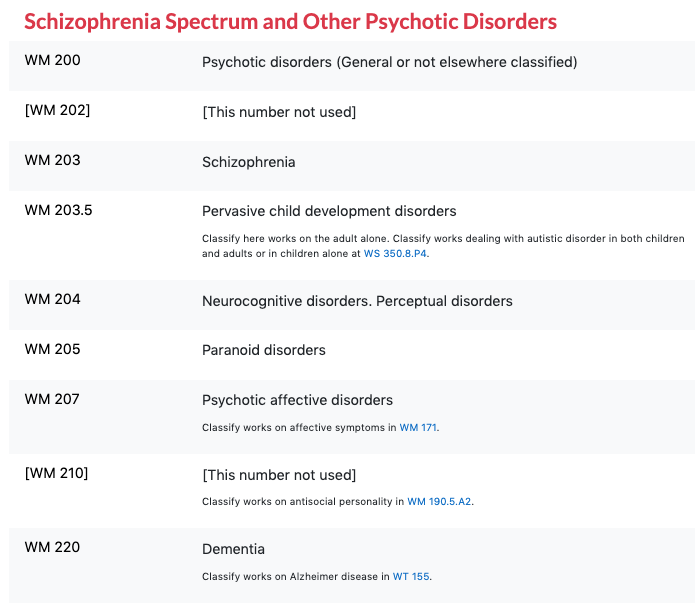Select the WM 204 class number

pos(52,299)
